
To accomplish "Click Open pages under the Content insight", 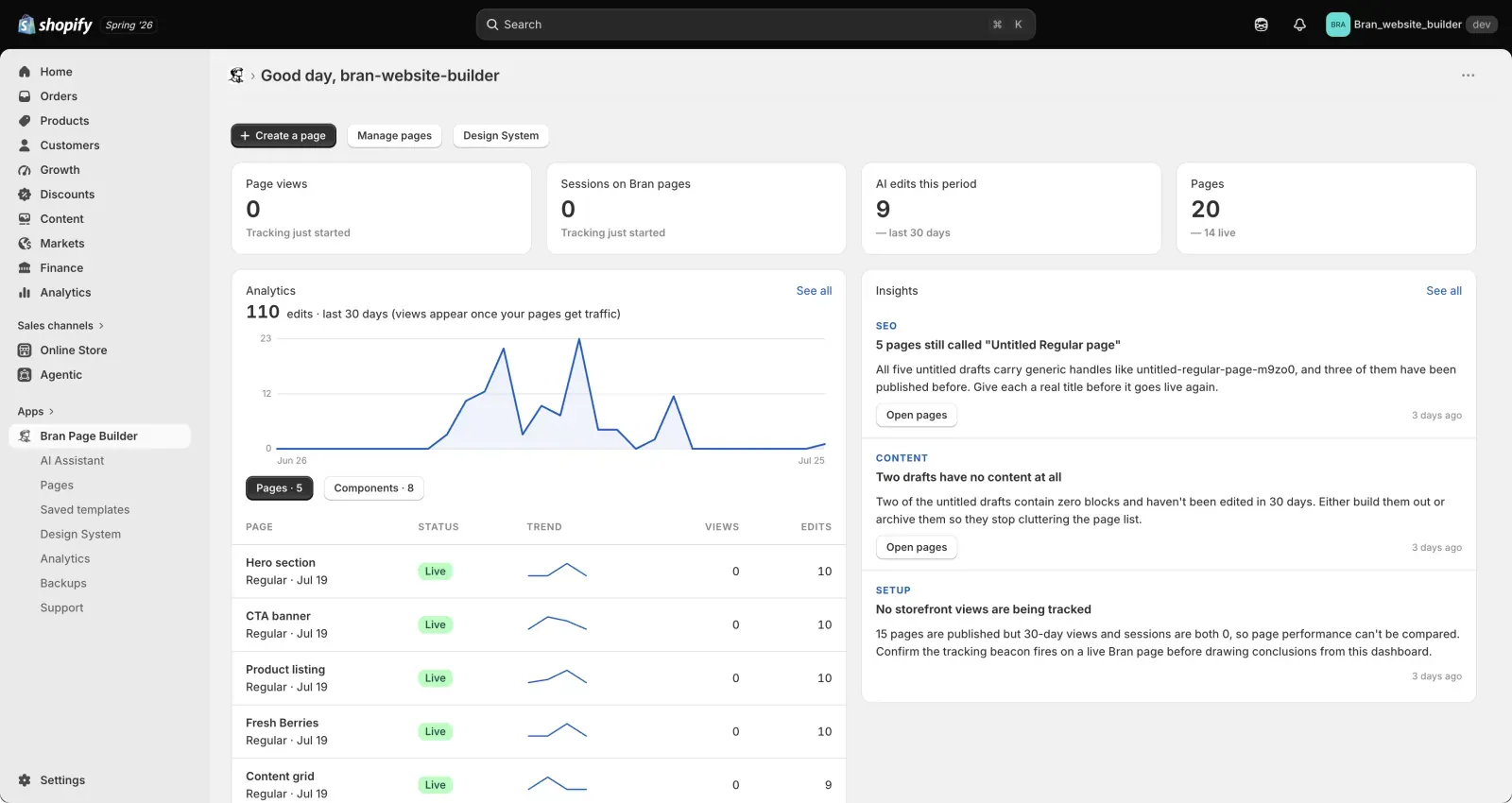I will [x=917, y=548].
